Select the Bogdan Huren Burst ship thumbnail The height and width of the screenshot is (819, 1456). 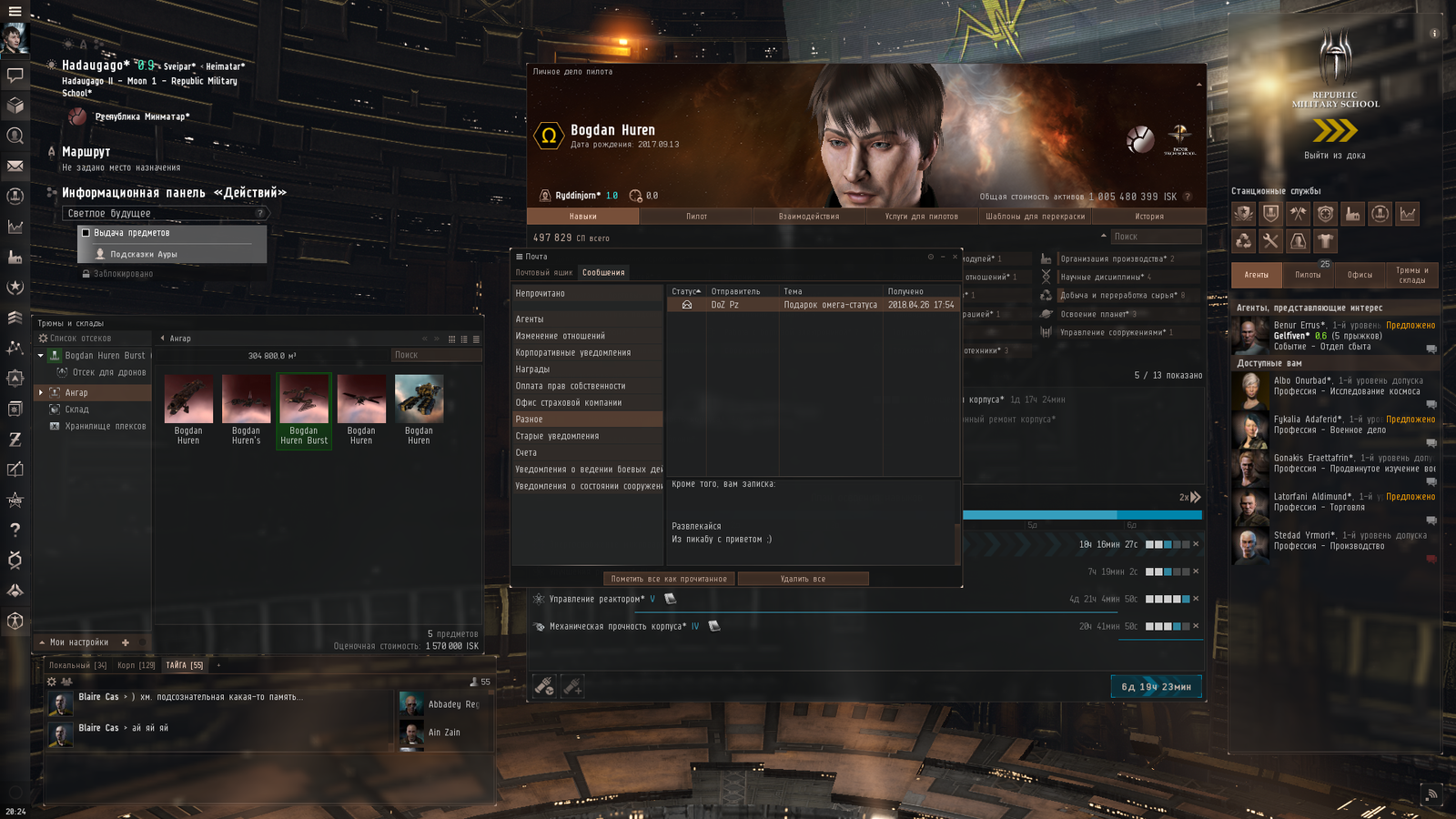(304, 410)
